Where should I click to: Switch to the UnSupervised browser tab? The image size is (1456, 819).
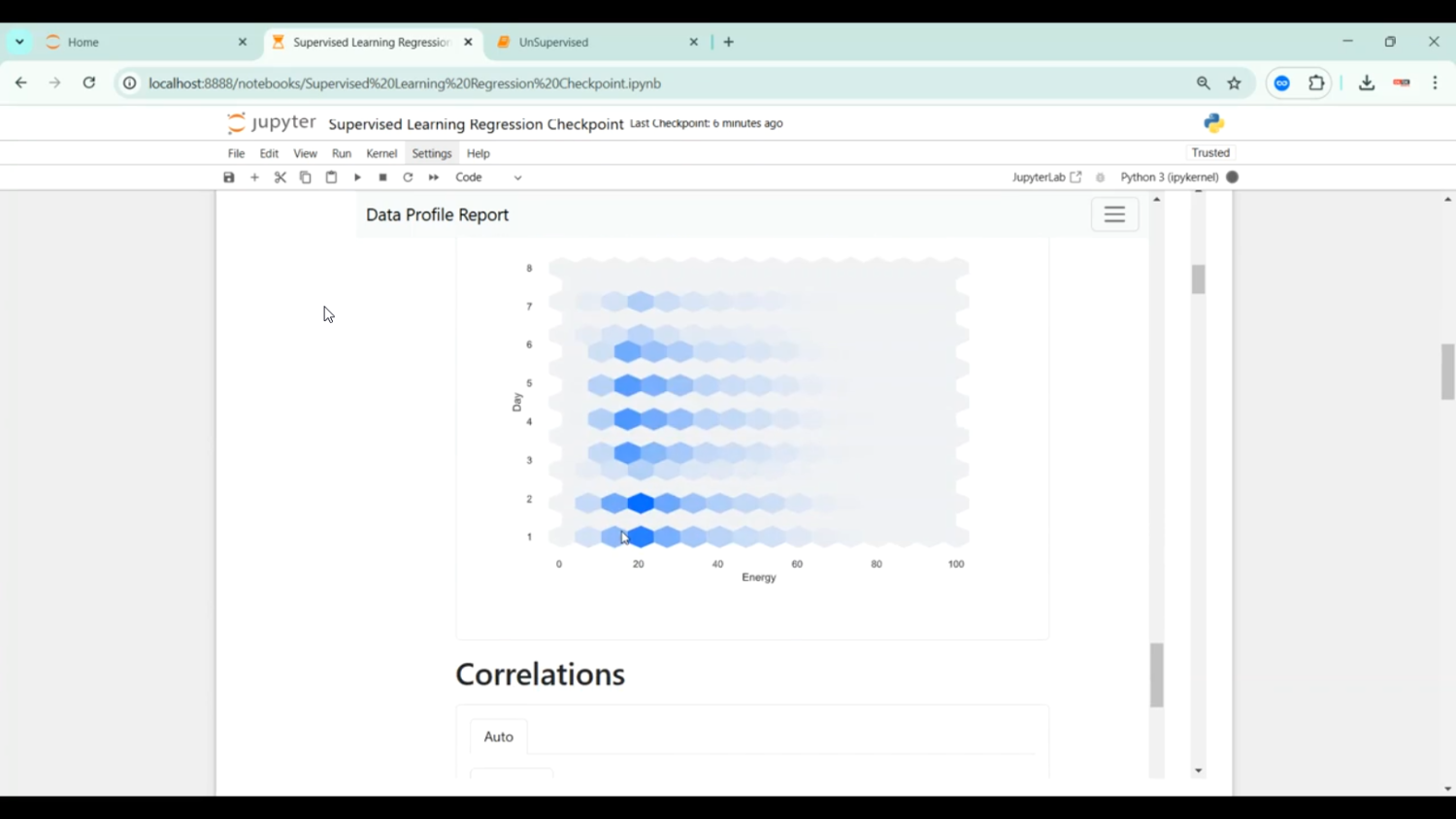pyautogui.click(x=597, y=42)
